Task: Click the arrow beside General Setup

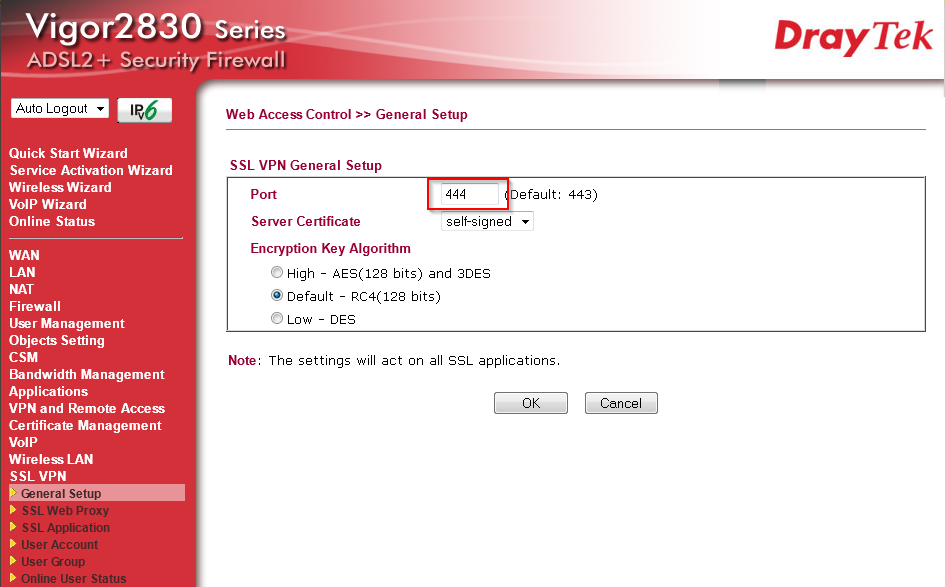Action: coord(13,493)
